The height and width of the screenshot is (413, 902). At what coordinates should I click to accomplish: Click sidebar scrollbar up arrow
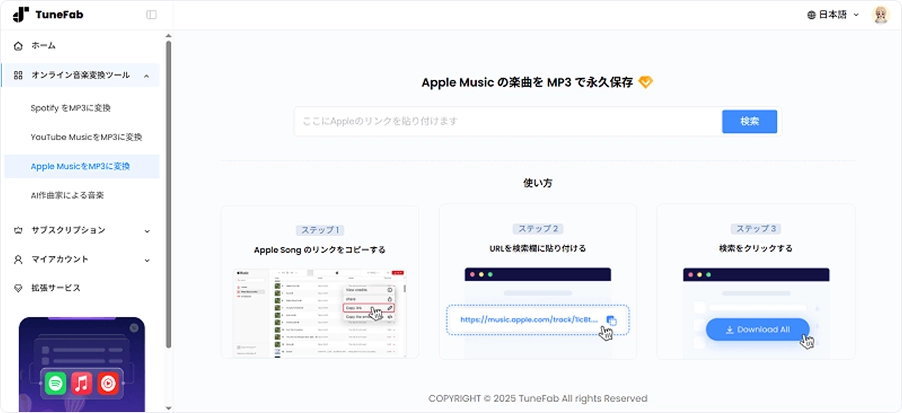pos(169,36)
